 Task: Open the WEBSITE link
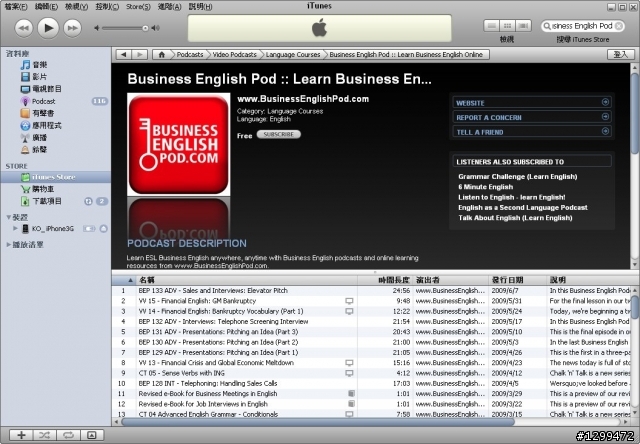click(532, 102)
